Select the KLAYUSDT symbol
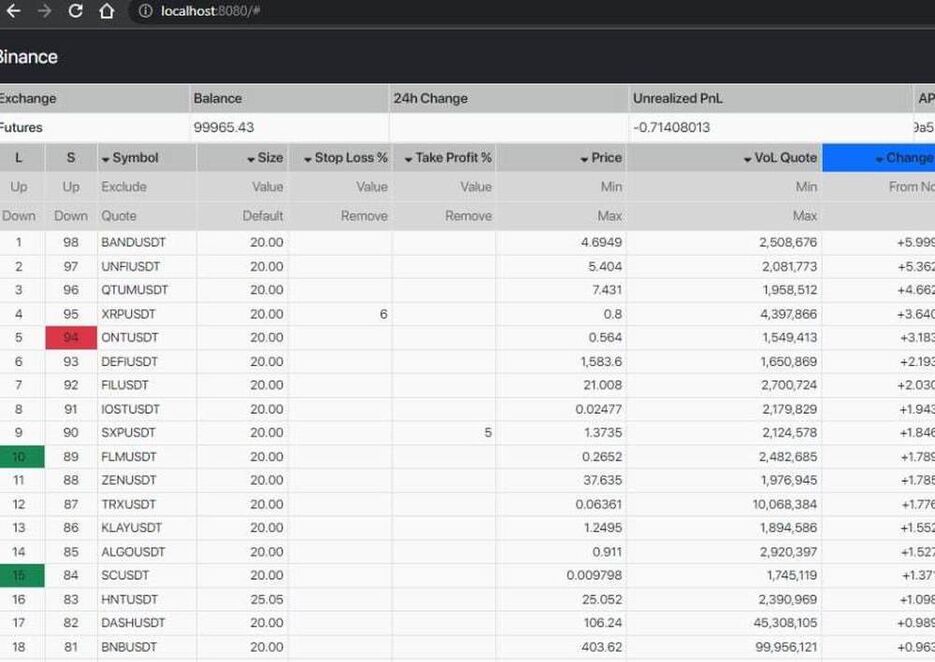This screenshot has width=935, height=662. [x=132, y=528]
